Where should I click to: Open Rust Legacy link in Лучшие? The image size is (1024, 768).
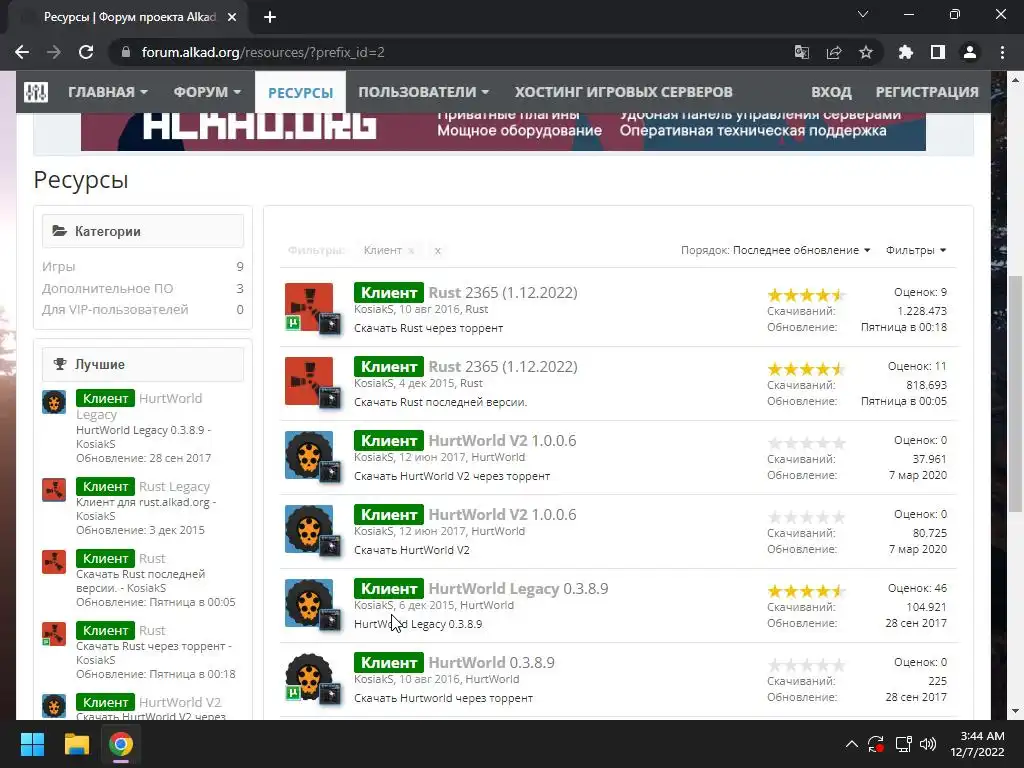click(x=174, y=487)
